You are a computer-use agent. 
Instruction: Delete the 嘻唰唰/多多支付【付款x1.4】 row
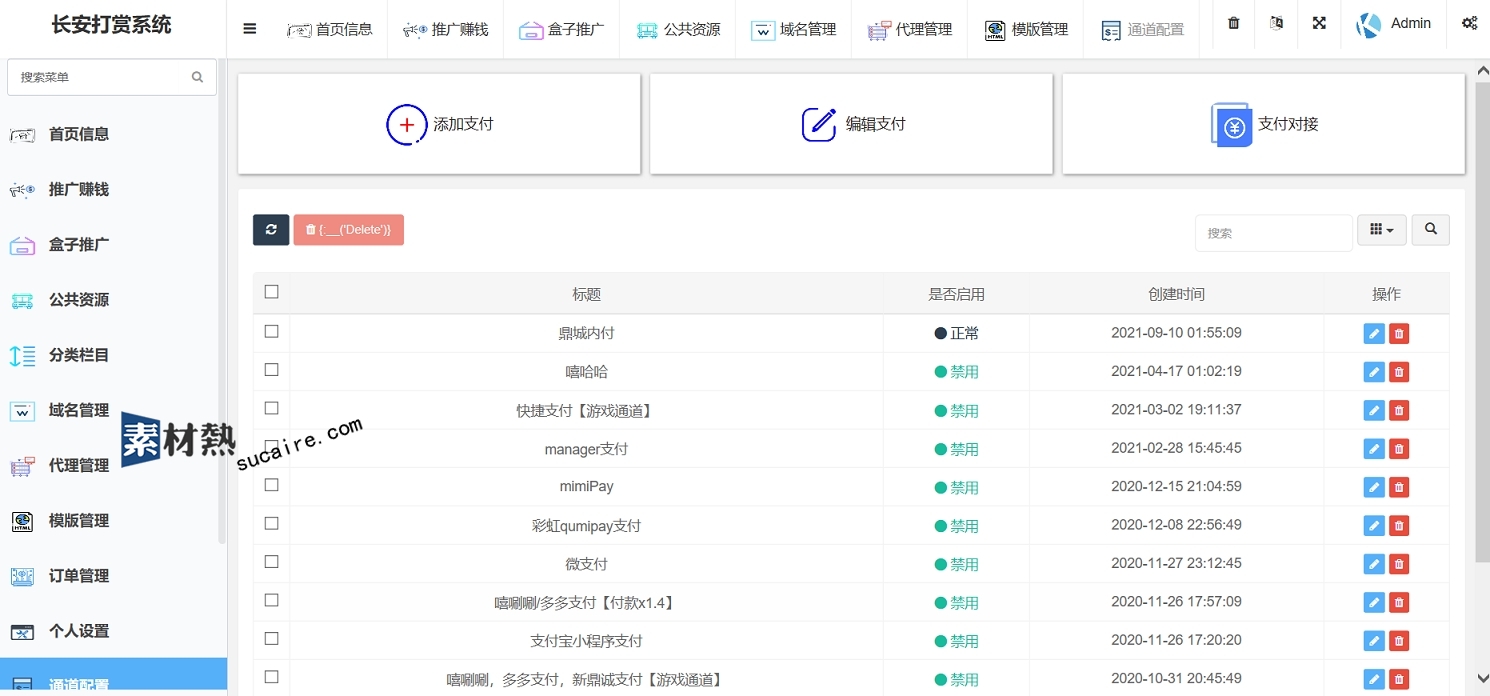pyautogui.click(x=1399, y=602)
